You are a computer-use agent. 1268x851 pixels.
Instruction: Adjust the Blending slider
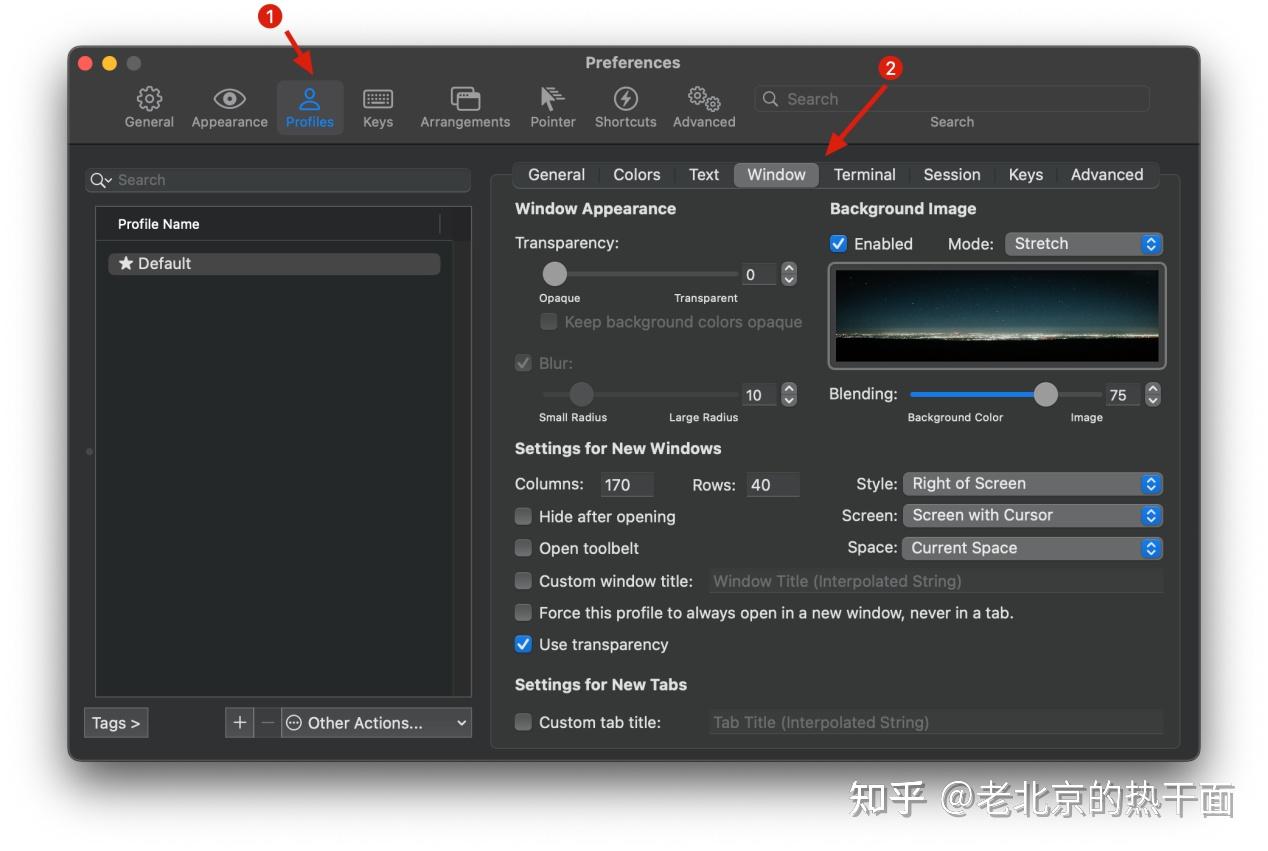[x=1046, y=395]
